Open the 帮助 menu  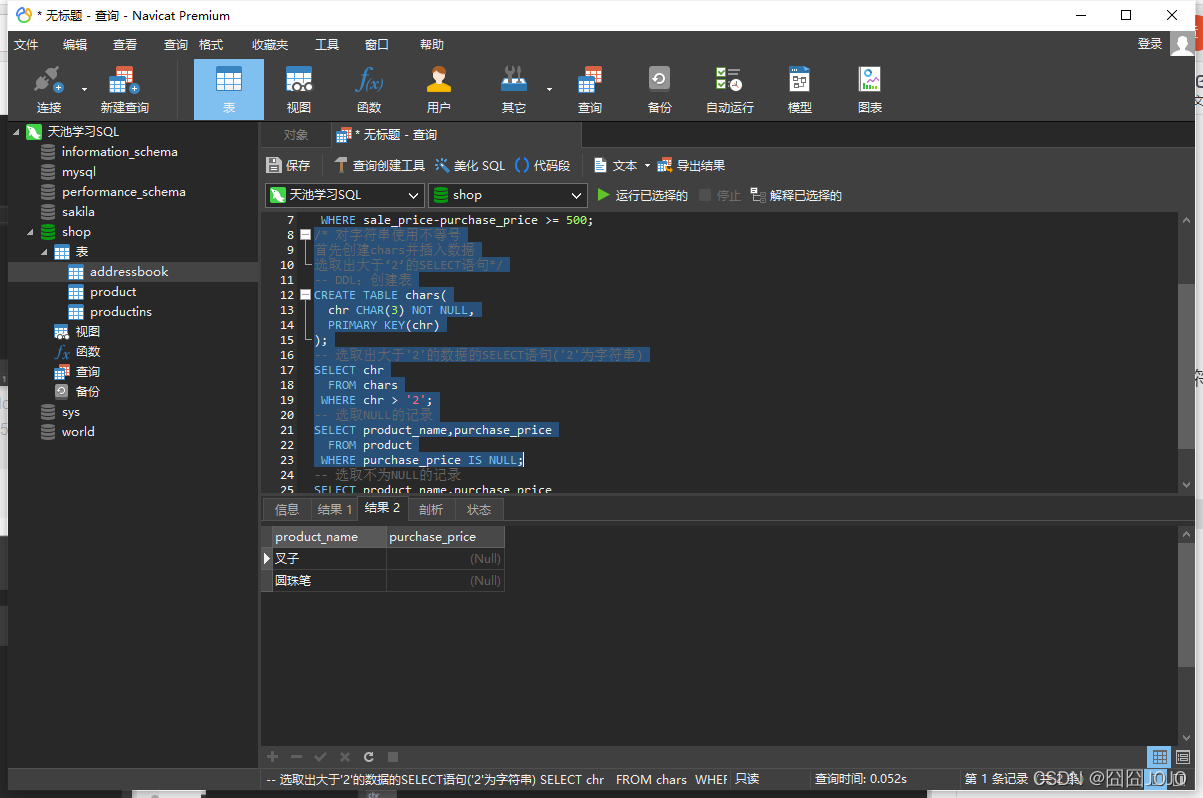click(432, 45)
